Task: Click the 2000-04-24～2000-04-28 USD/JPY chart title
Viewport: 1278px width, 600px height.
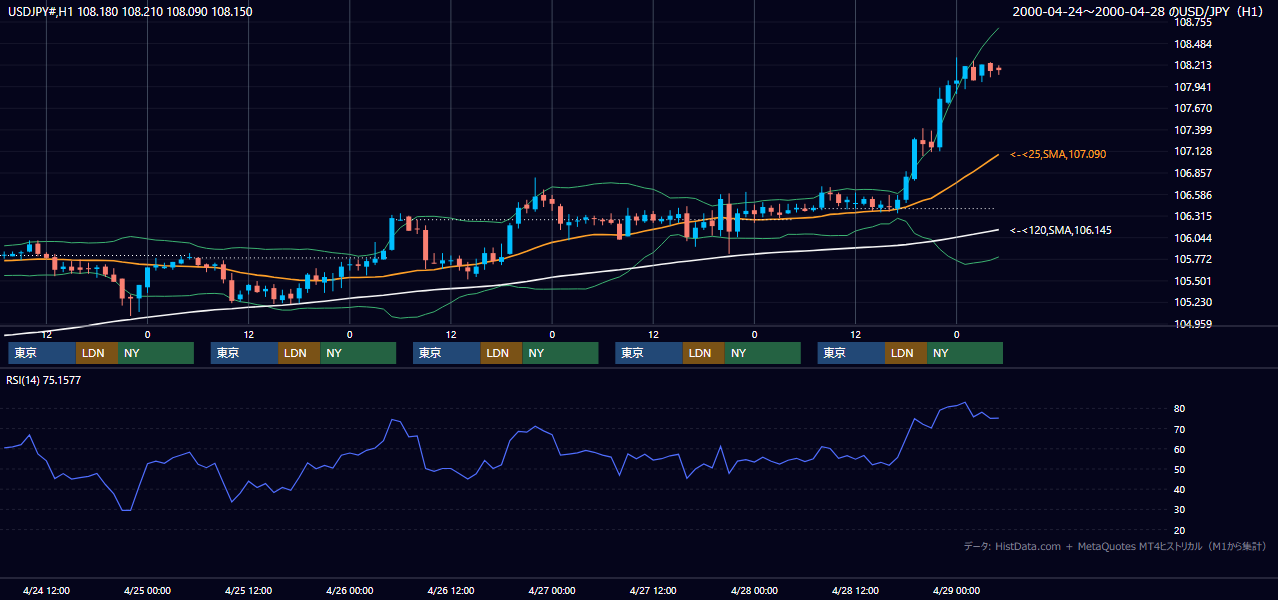Action: 1139,11
